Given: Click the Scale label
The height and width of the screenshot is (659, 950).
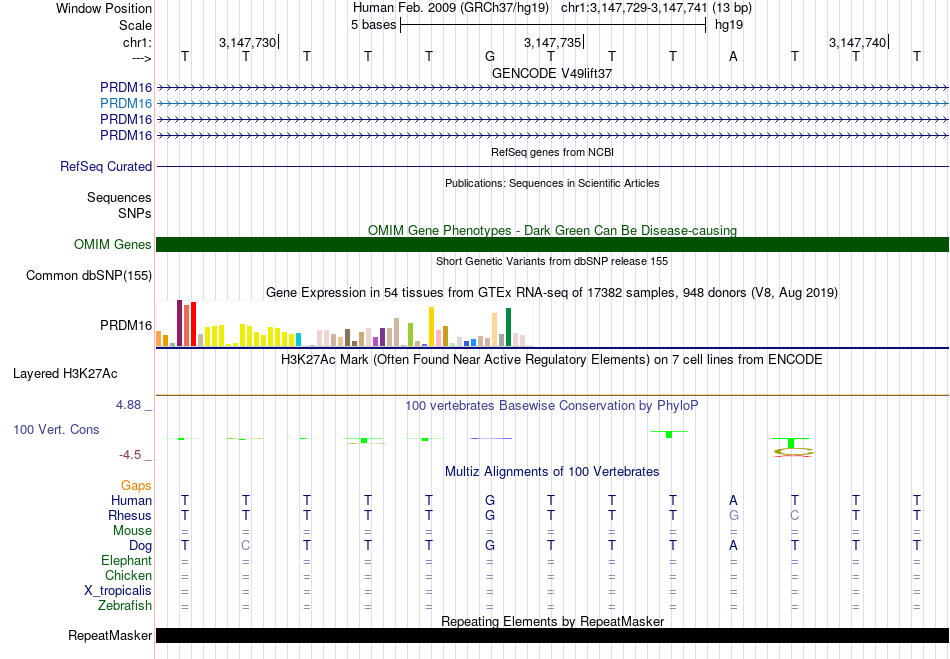Looking at the screenshot, I should click(x=136, y=25).
